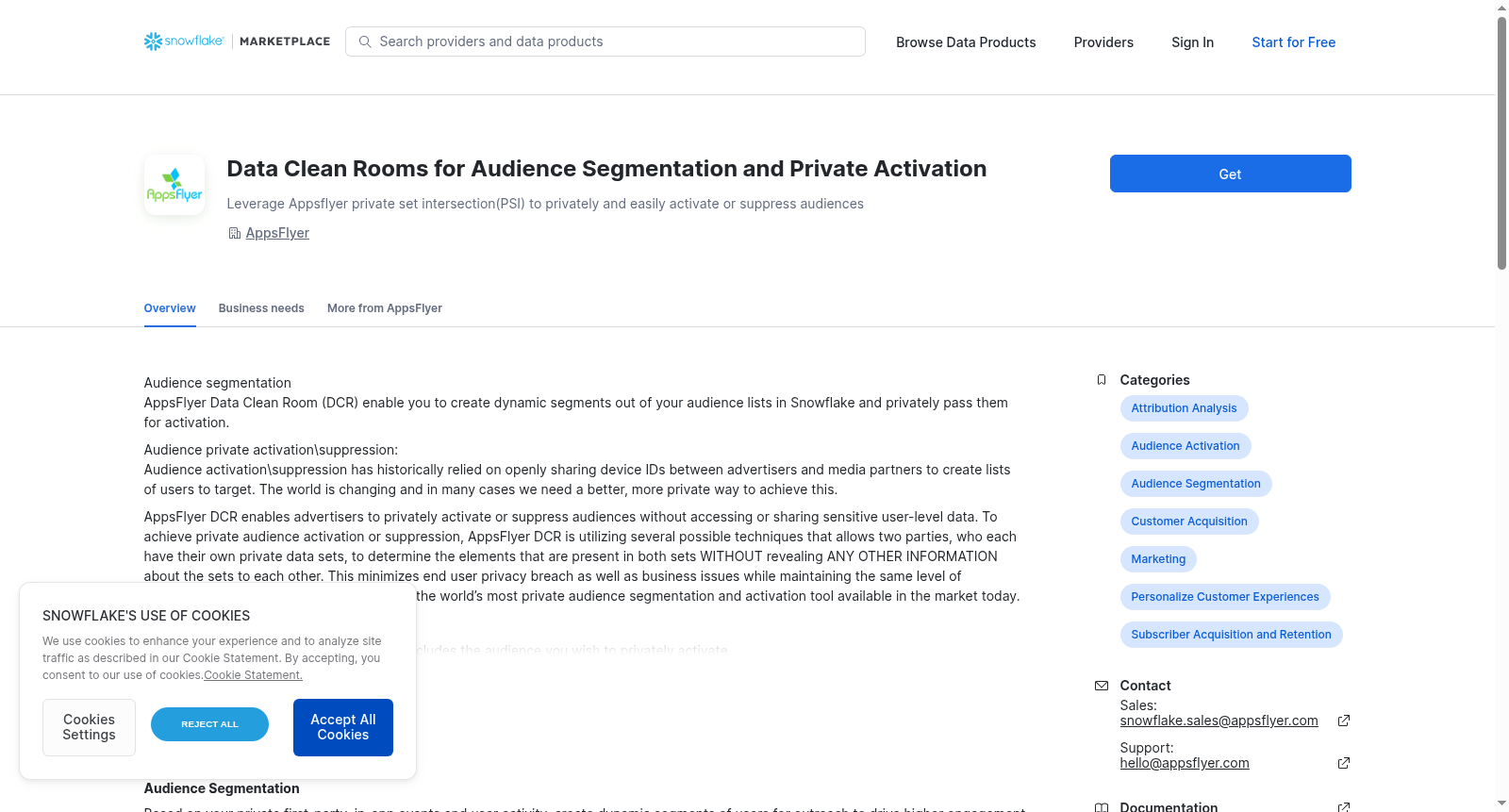Select Personalize Customer Experiences tag
This screenshot has width=1509, height=812.
(x=1225, y=597)
